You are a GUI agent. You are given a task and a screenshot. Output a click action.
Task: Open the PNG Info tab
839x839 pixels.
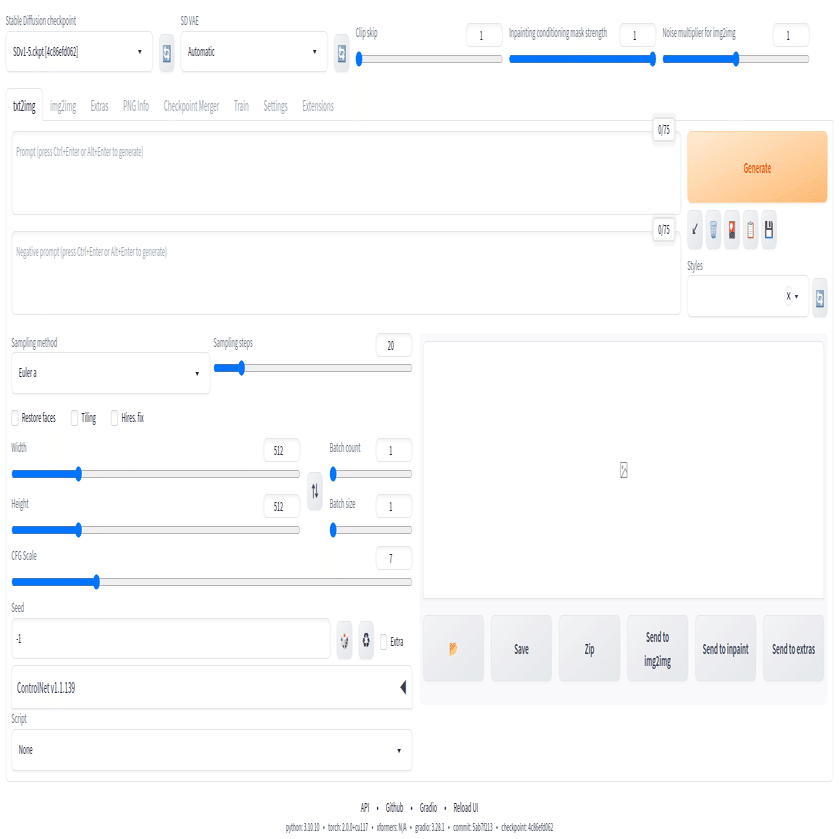[136, 106]
